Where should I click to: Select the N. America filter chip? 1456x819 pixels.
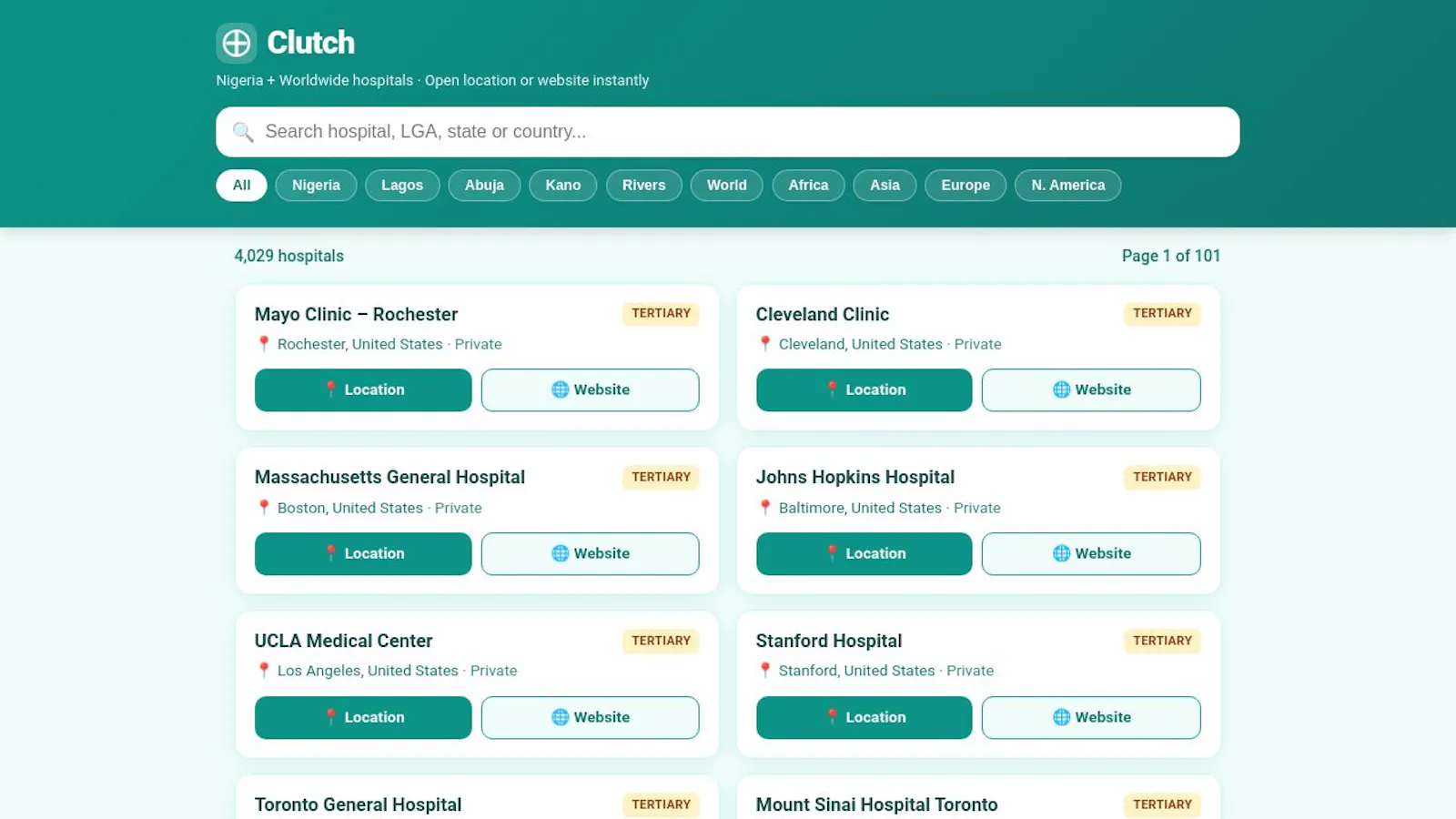pos(1068,185)
